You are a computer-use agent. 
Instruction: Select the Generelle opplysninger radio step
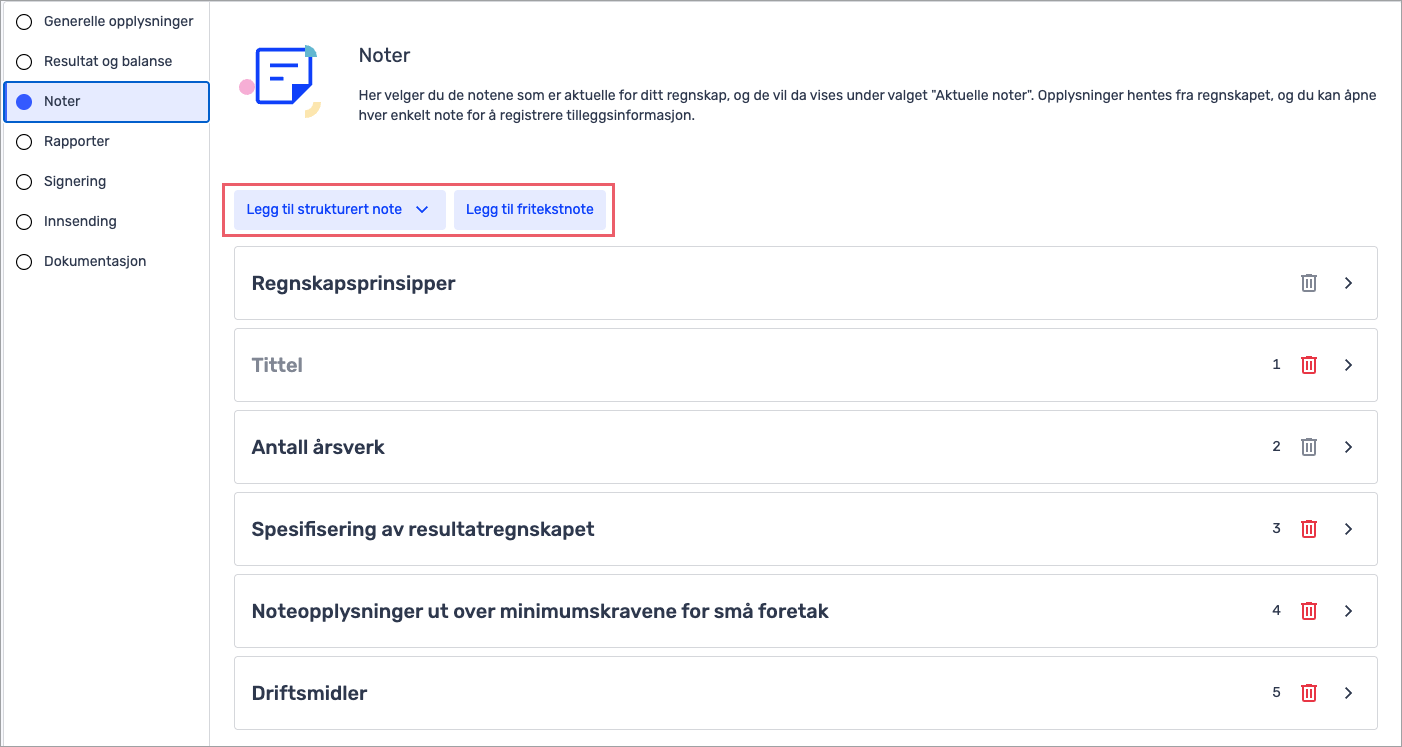point(25,22)
